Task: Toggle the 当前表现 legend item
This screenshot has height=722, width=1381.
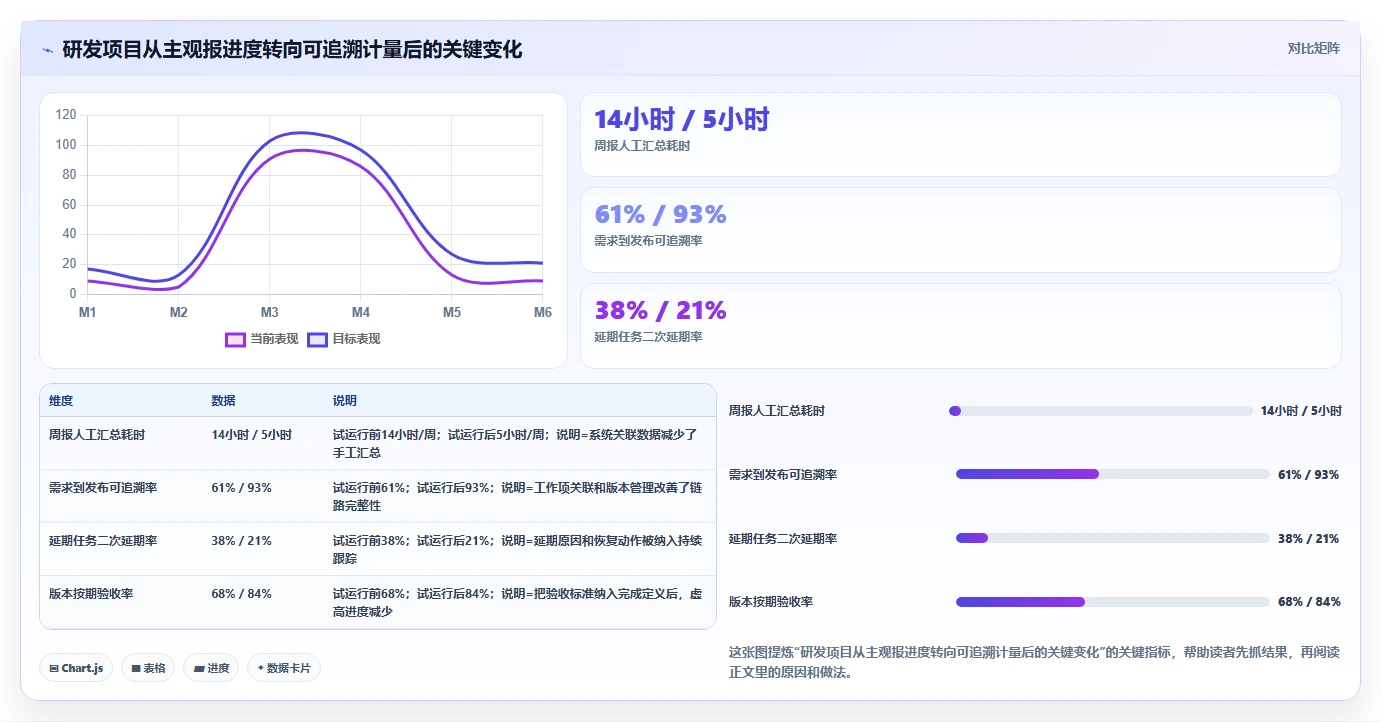Action: coord(262,339)
